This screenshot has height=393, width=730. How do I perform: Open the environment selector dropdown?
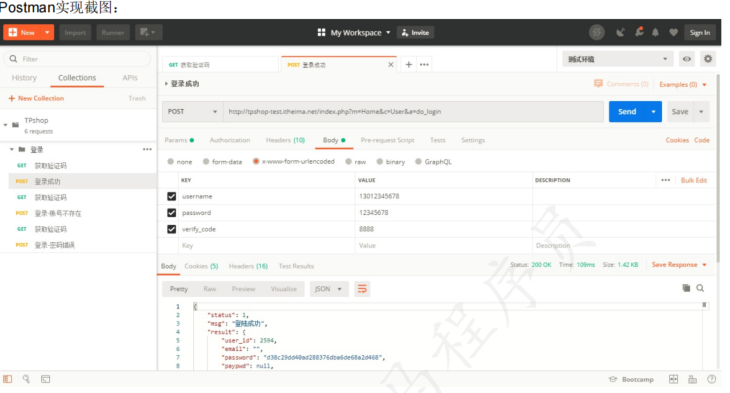click(x=618, y=59)
